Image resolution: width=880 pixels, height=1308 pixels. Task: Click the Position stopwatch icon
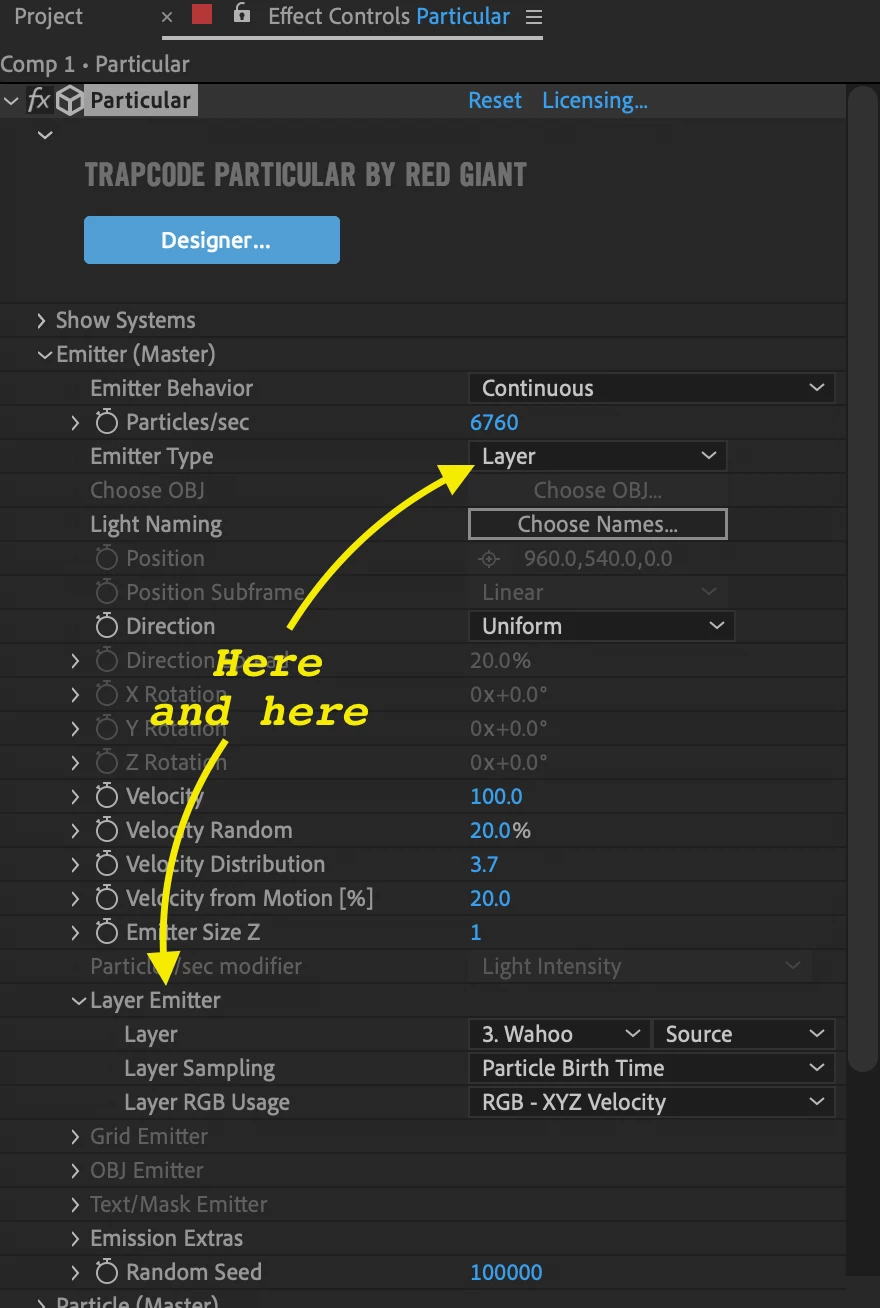point(107,558)
